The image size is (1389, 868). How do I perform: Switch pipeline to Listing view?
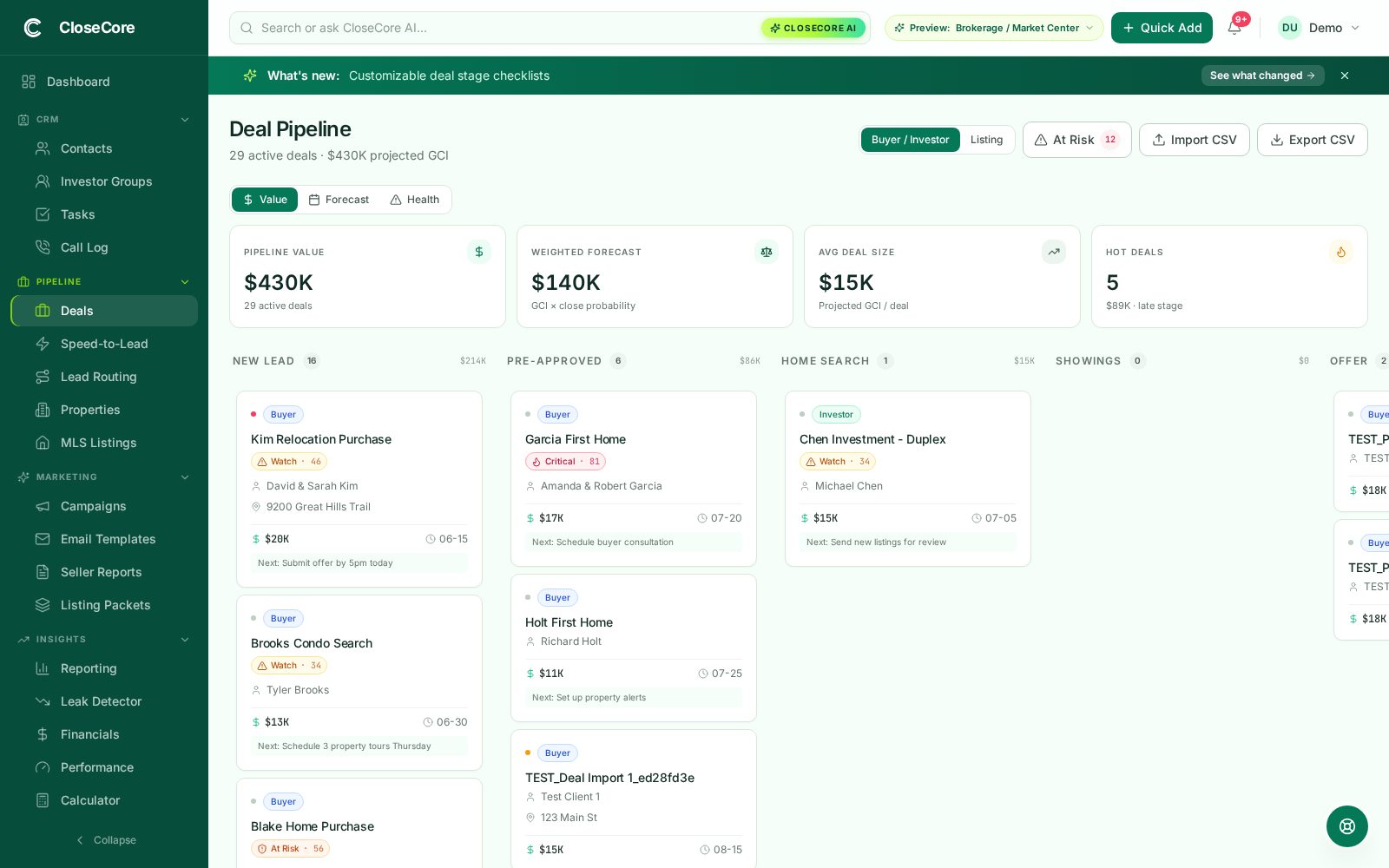click(986, 140)
